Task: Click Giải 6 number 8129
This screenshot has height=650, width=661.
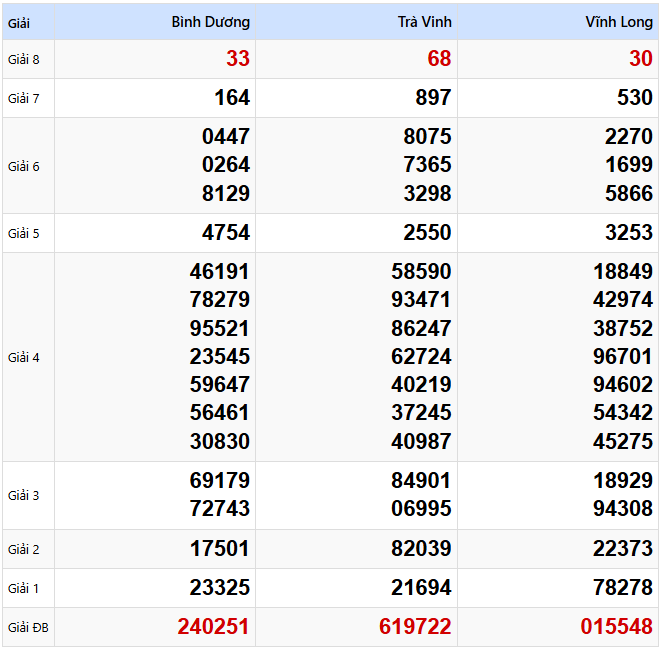Action: click(x=226, y=193)
